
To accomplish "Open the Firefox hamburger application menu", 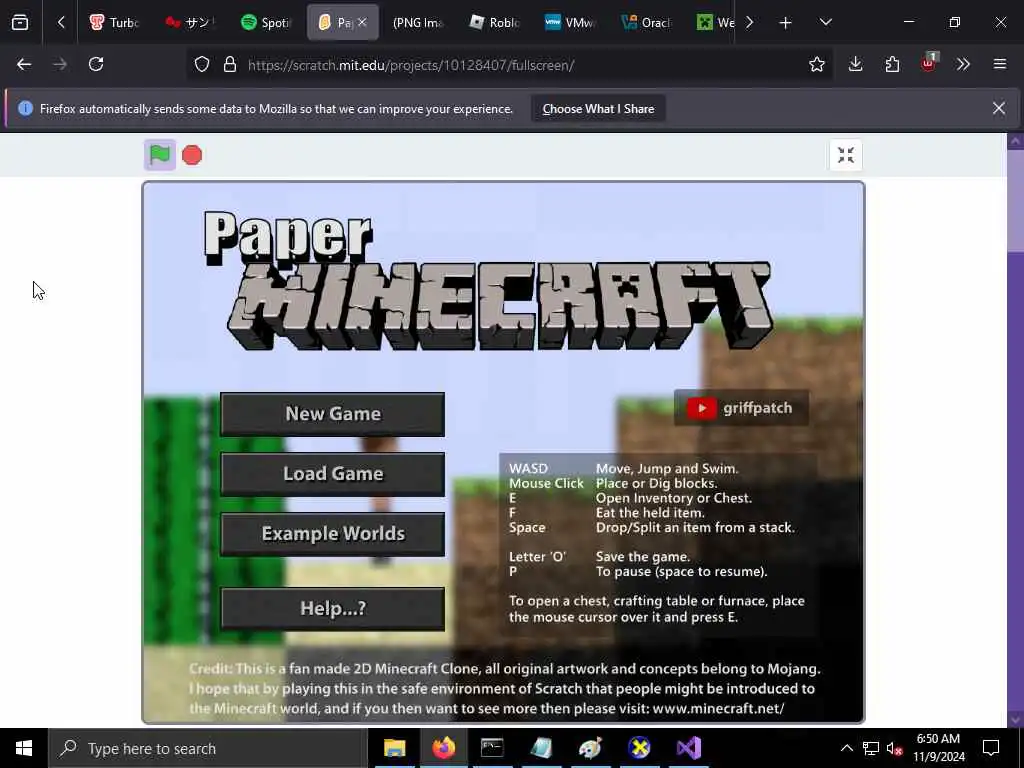I will (1000, 64).
